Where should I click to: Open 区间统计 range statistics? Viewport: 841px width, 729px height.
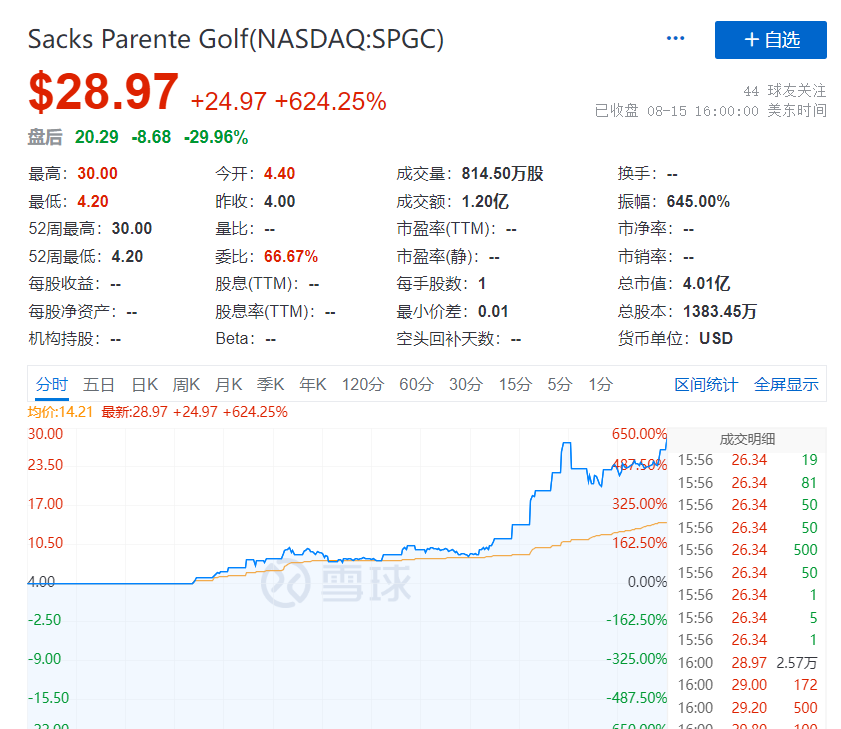[706, 384]
